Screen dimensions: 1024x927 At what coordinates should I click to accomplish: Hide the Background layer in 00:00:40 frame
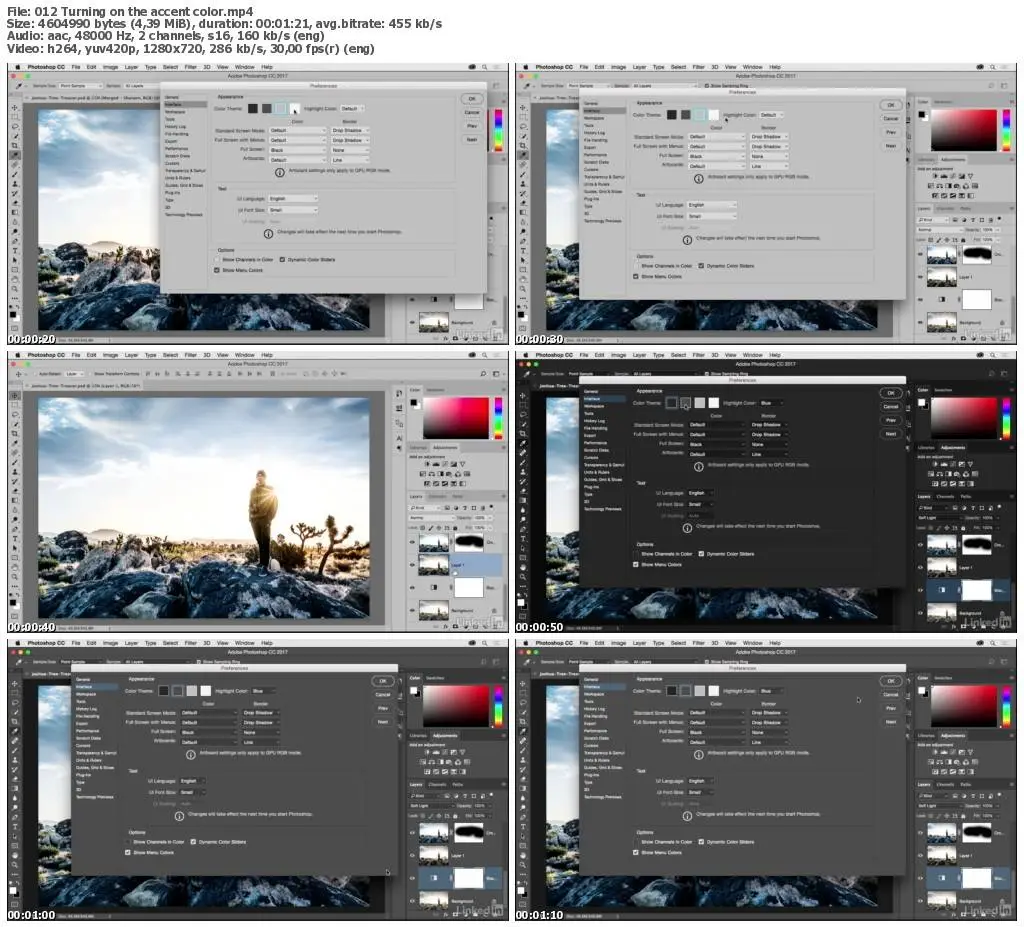[412, 610]
